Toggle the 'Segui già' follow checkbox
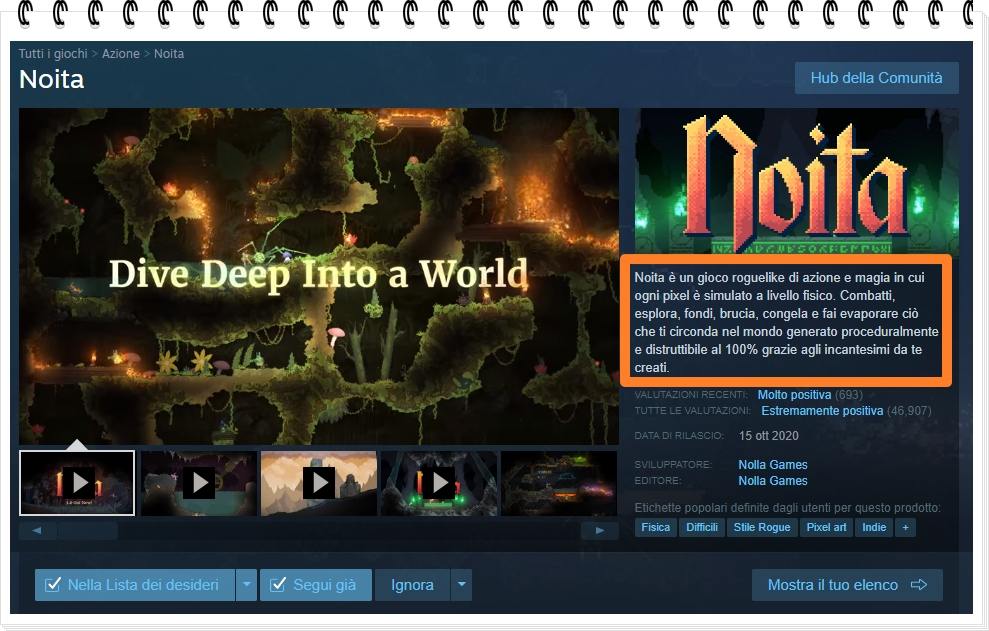 (x=279, y=585)
